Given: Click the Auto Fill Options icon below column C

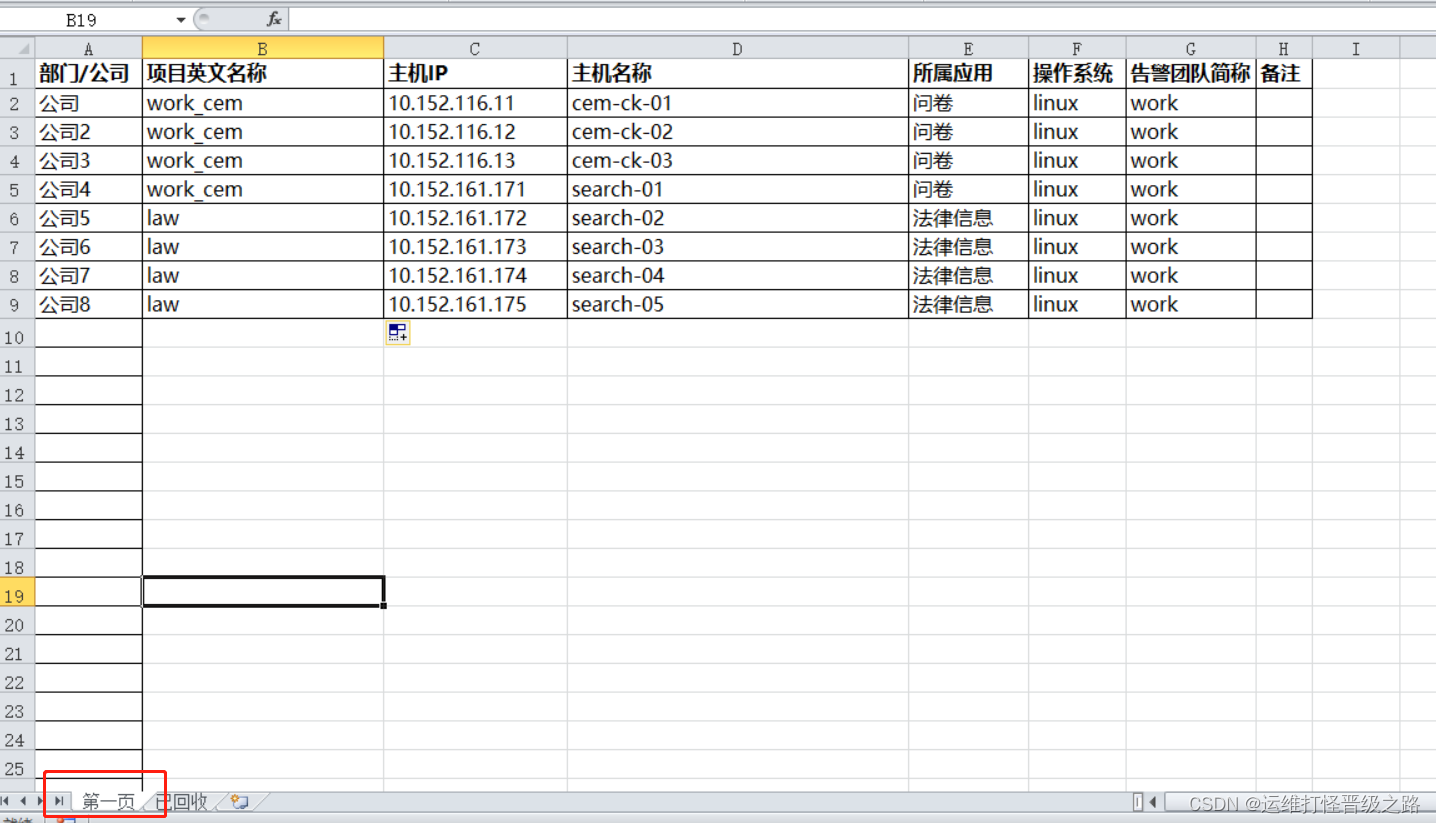Looking at the screenshot, I should [x=397, y=333].
